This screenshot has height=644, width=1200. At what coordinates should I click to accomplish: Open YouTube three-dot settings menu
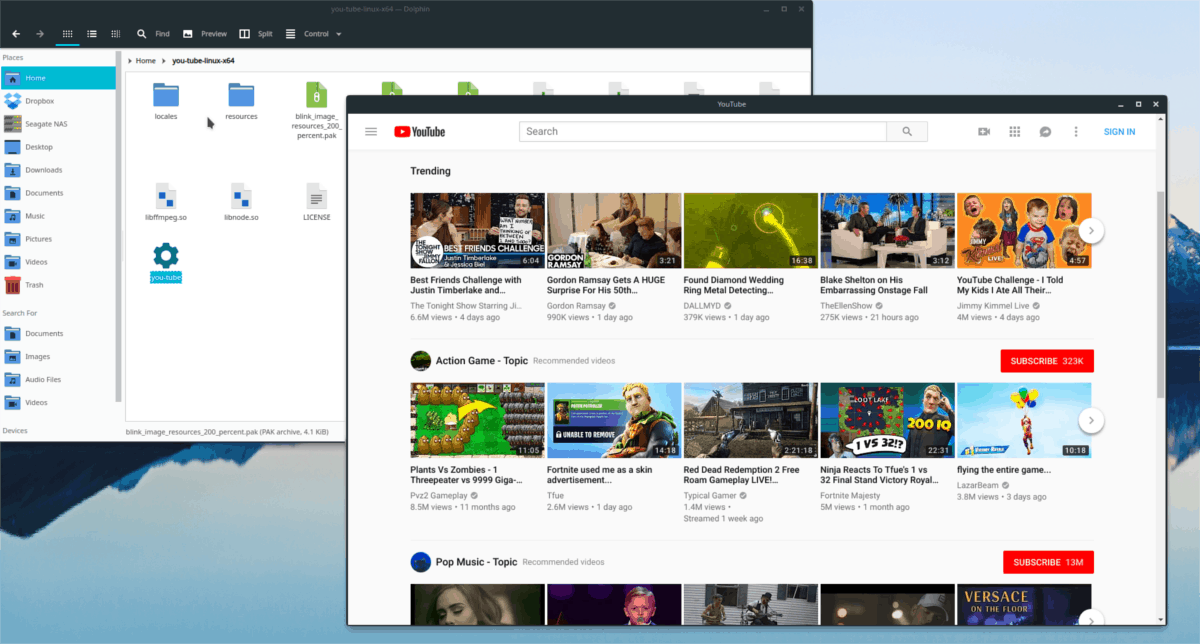pos(1076,132)
